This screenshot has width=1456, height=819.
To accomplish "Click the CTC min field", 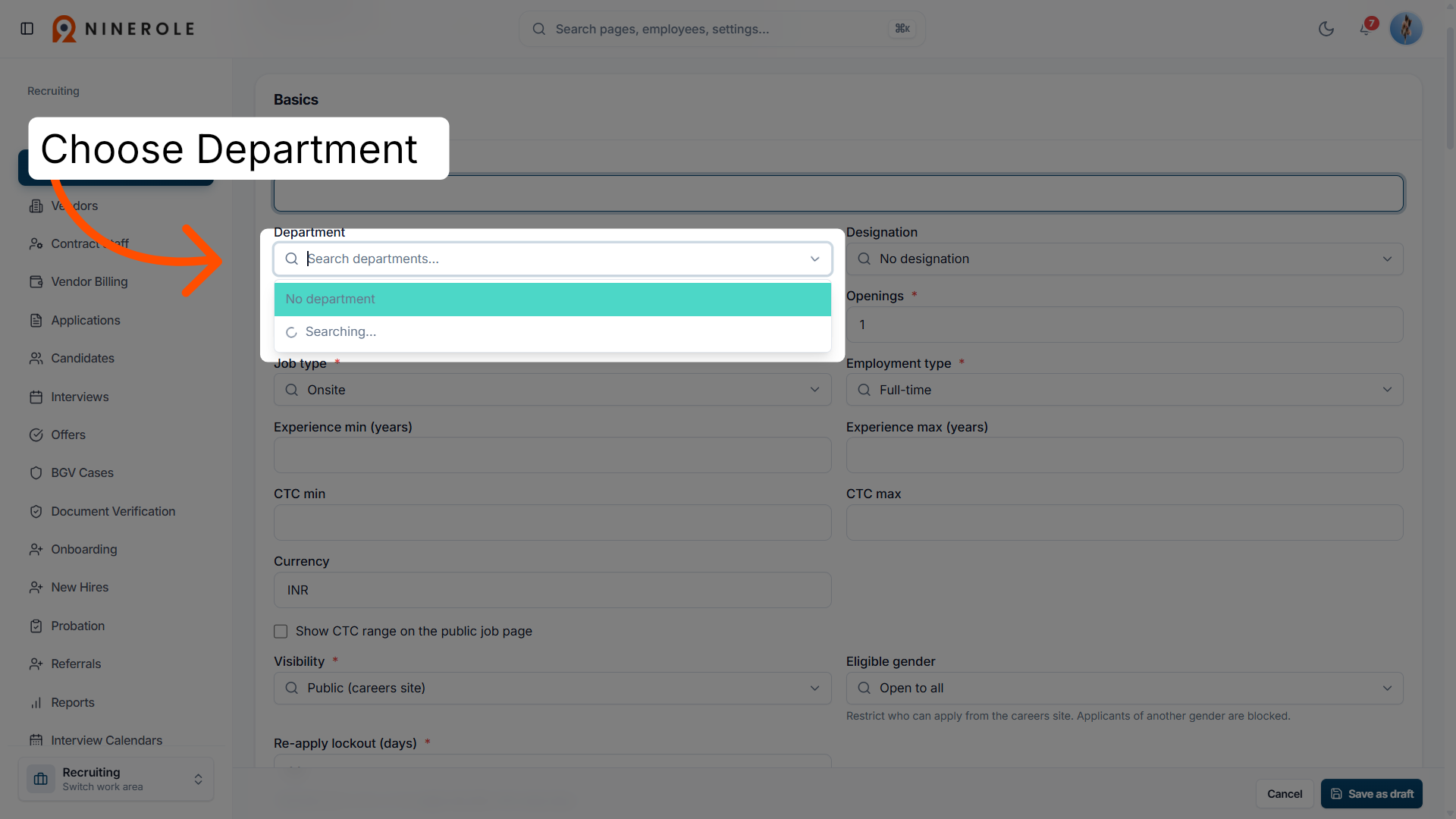I will (x=552, y=522).
